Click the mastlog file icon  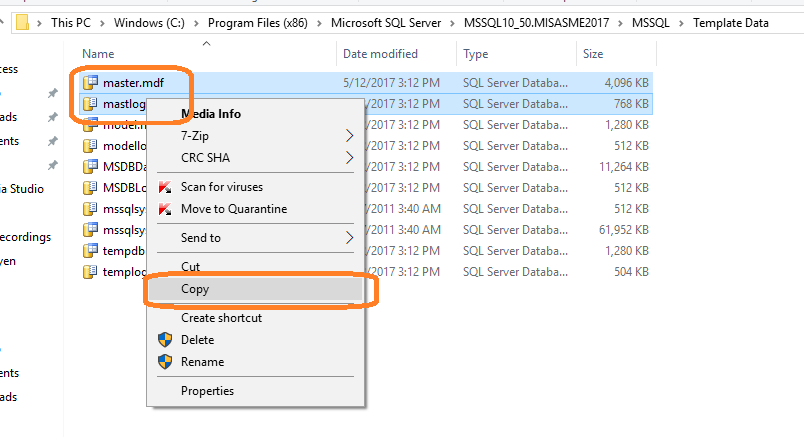tap(90, 103)
